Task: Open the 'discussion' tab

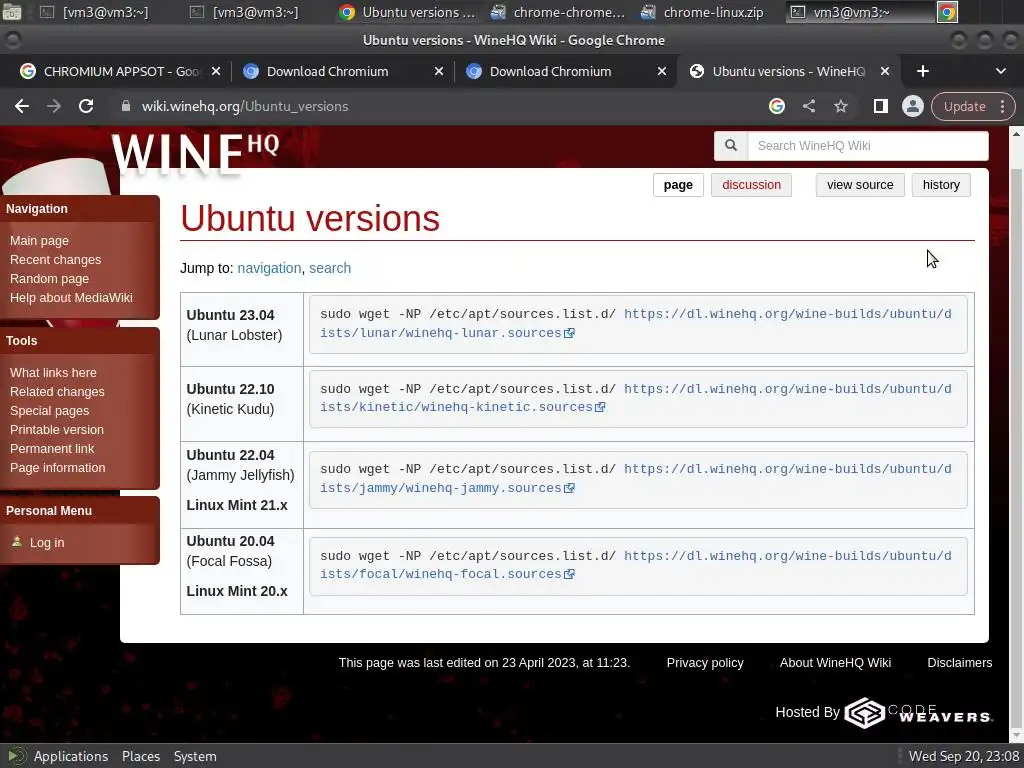Action: [x=751, y=185]
